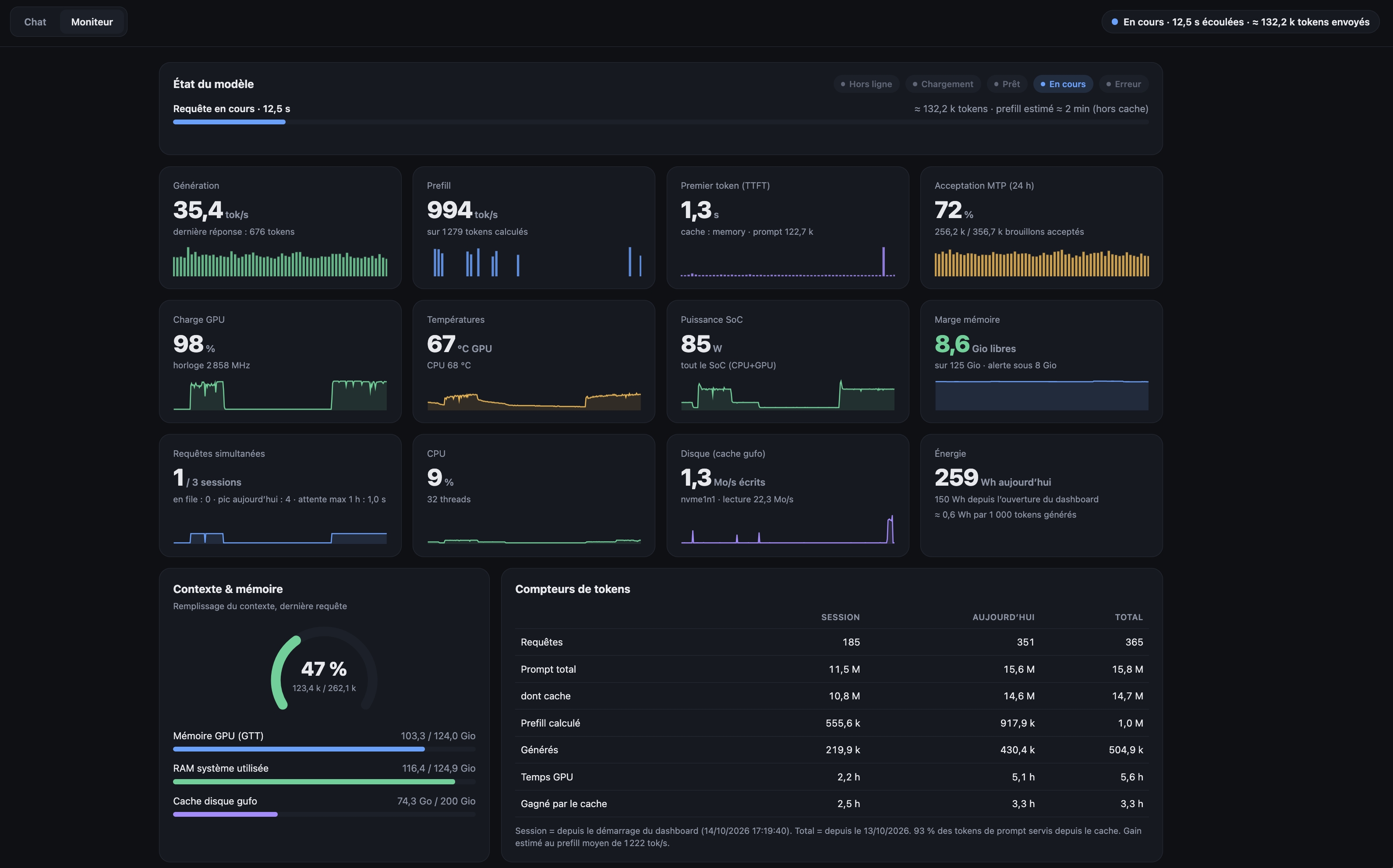
Task: Click the Premier token TTFT sparkline
Action: pyautogui.click(x=788, y=262)
